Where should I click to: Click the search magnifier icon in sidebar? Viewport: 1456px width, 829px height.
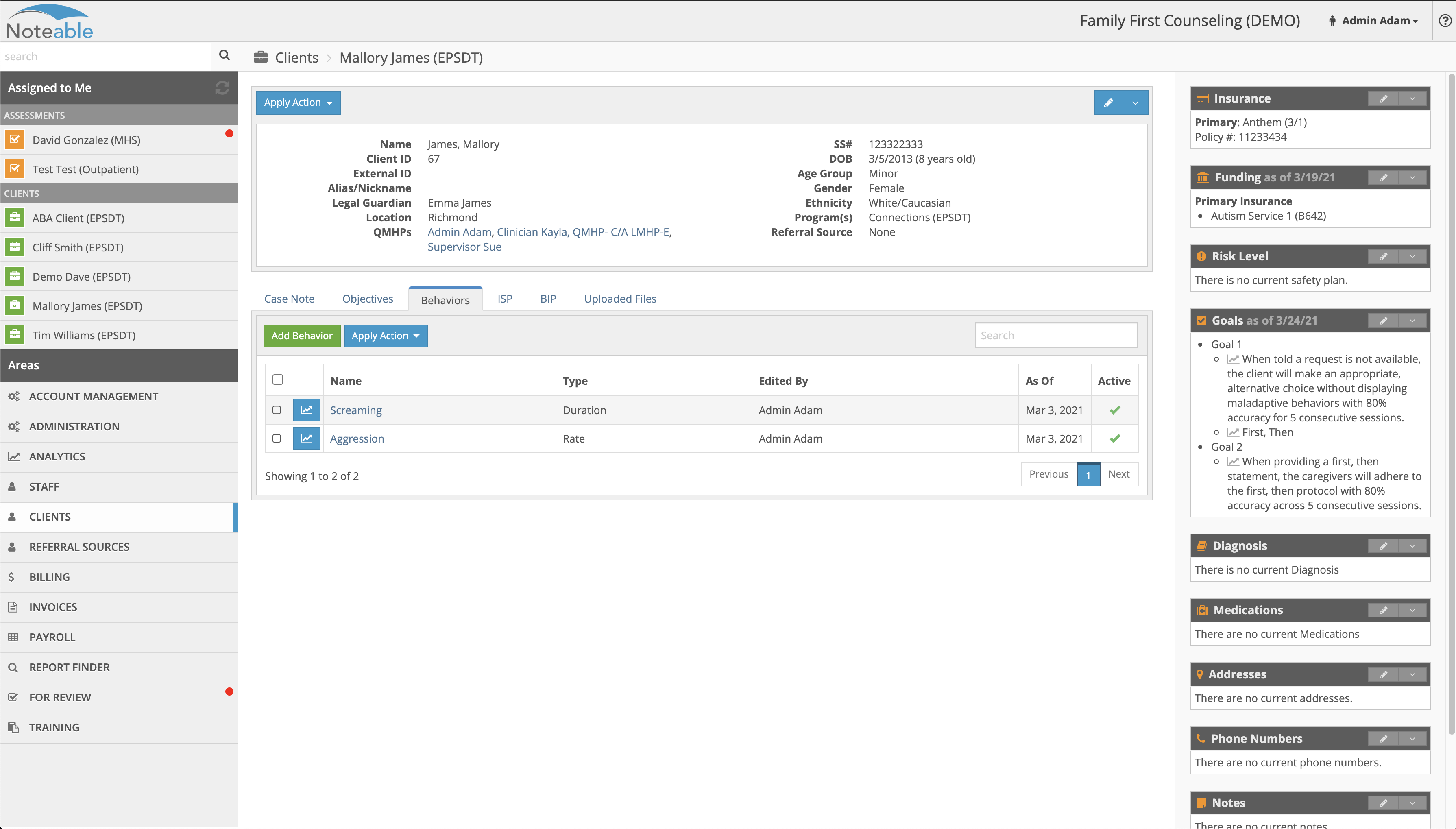(x=224, y=55)
